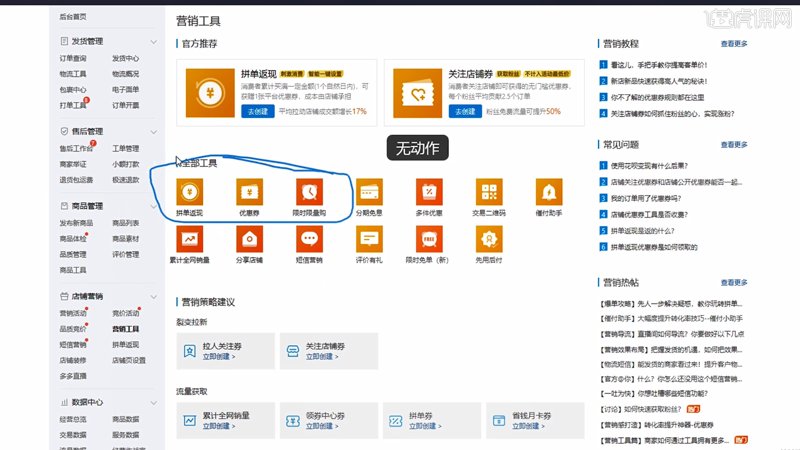Open the 催付助手 bell icon

pyautogui.click(x=549, y=192)
